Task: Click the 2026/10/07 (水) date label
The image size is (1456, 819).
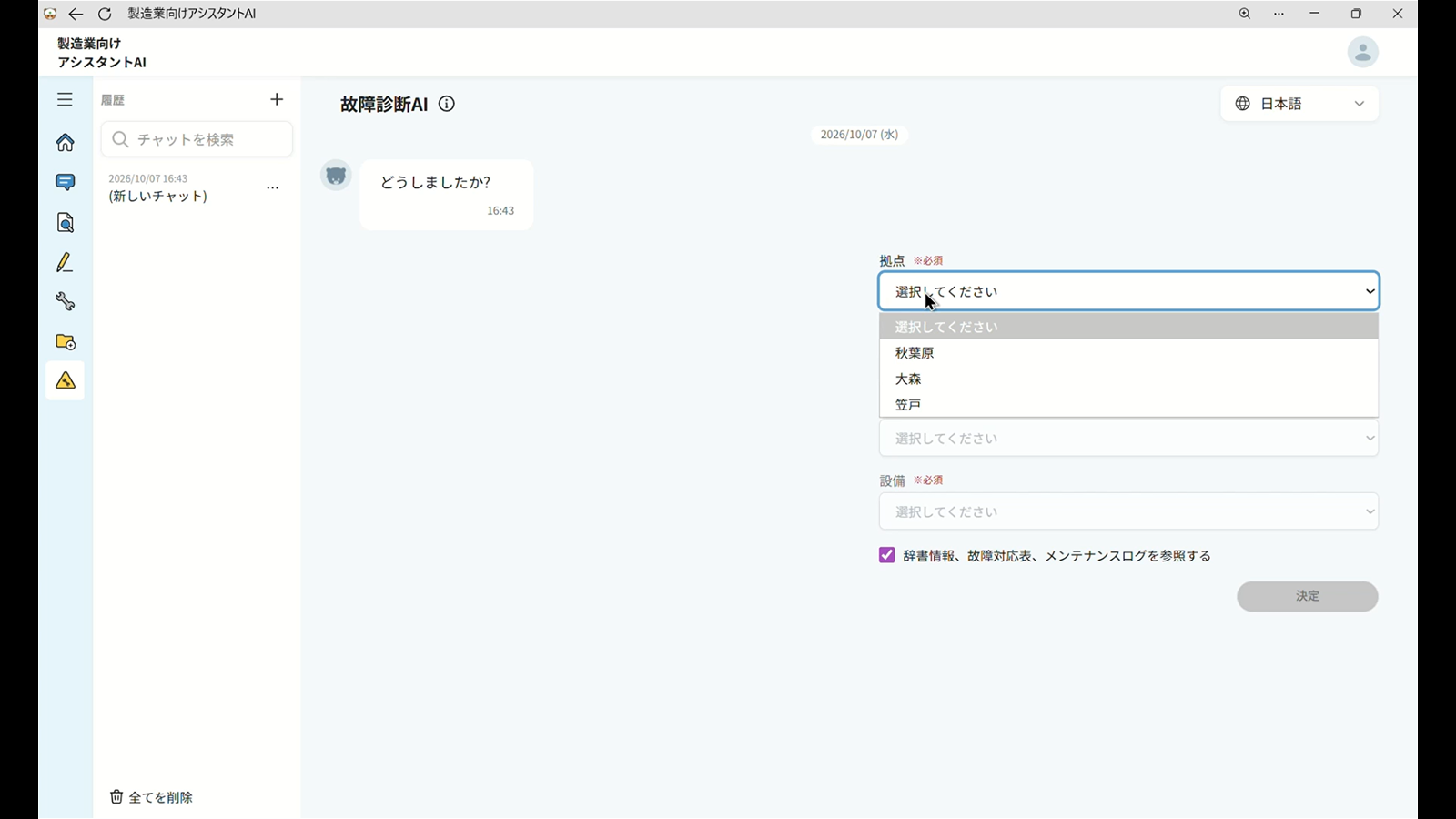Action: (859, 135)
